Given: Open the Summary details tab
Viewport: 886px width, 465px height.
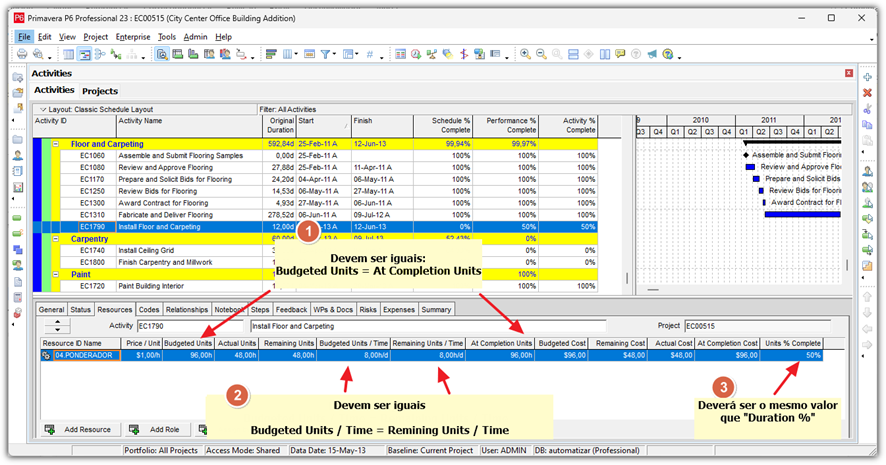Looking at the screenshot, I should point(436,310).
